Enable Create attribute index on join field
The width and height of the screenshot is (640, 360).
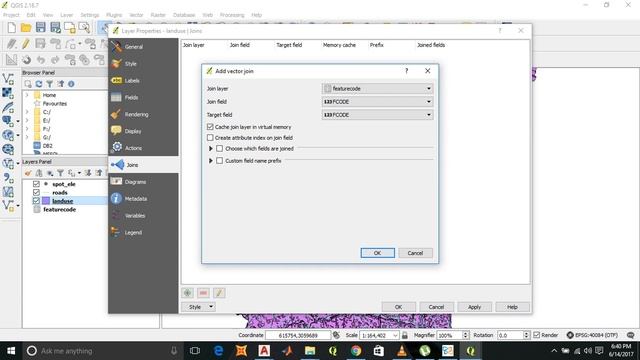[x=210, y=138]
